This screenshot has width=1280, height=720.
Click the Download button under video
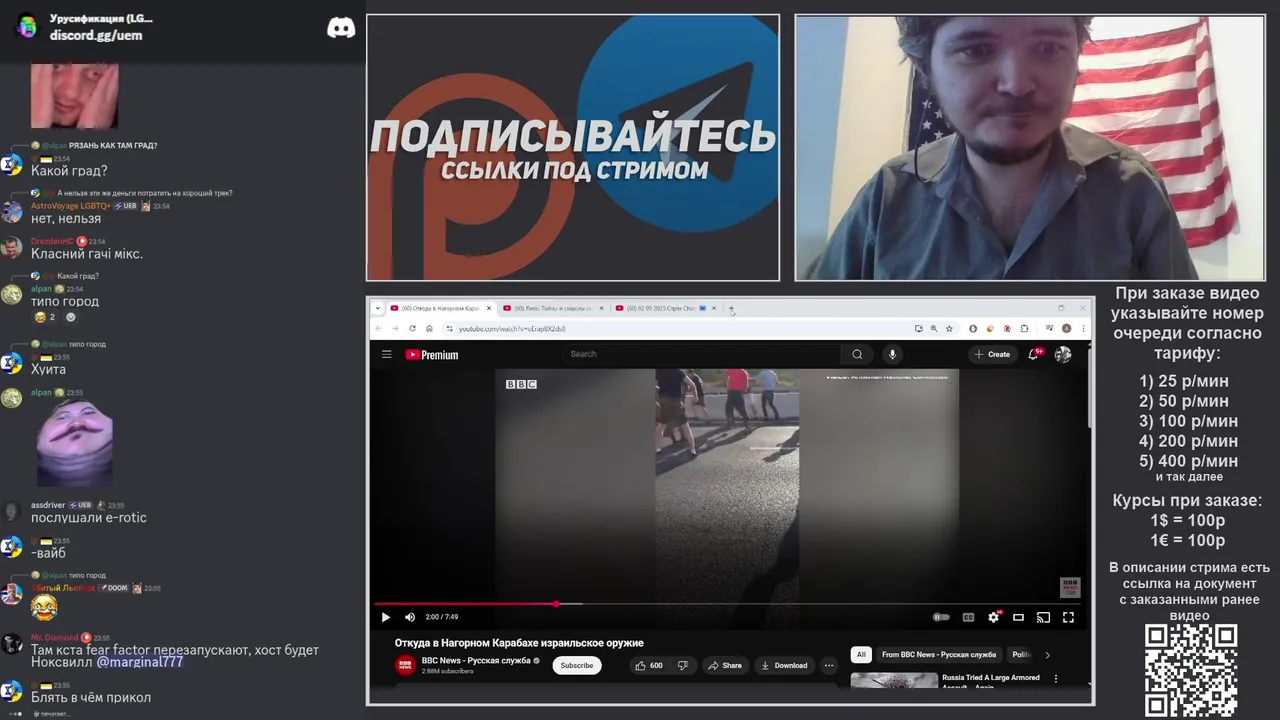click(784, 665)
